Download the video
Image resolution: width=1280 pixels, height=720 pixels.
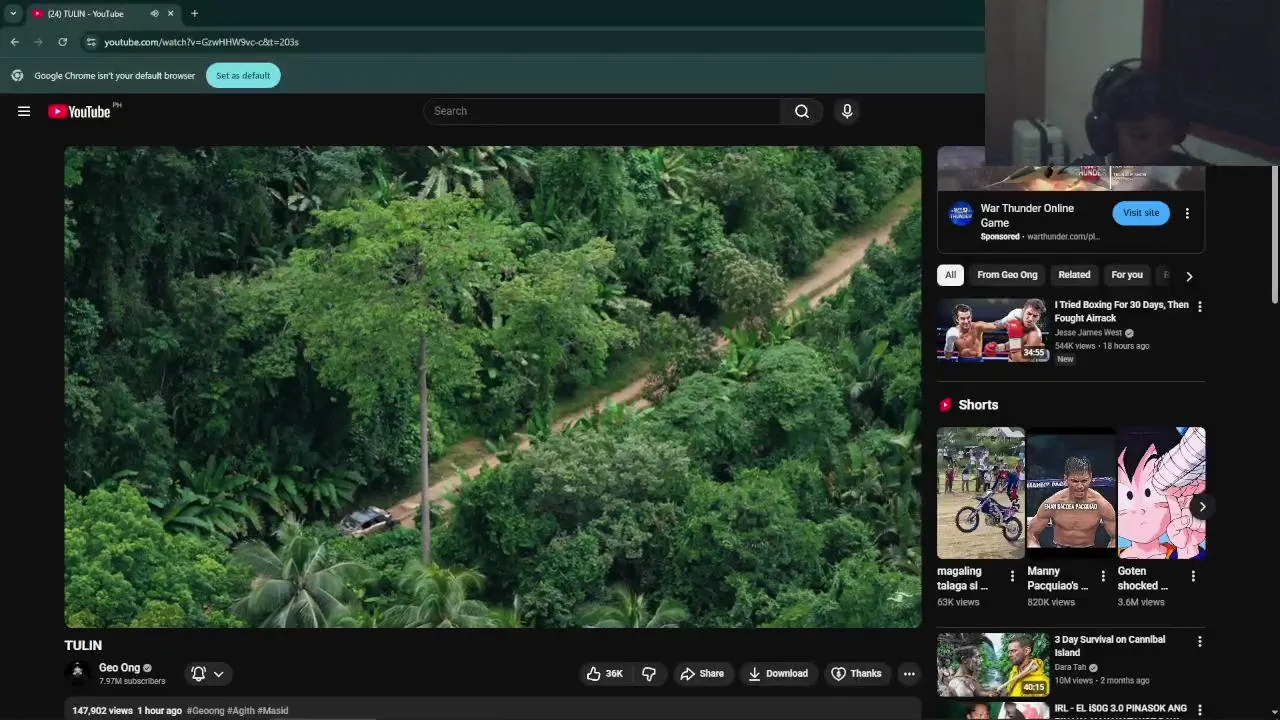coord(778,673)
